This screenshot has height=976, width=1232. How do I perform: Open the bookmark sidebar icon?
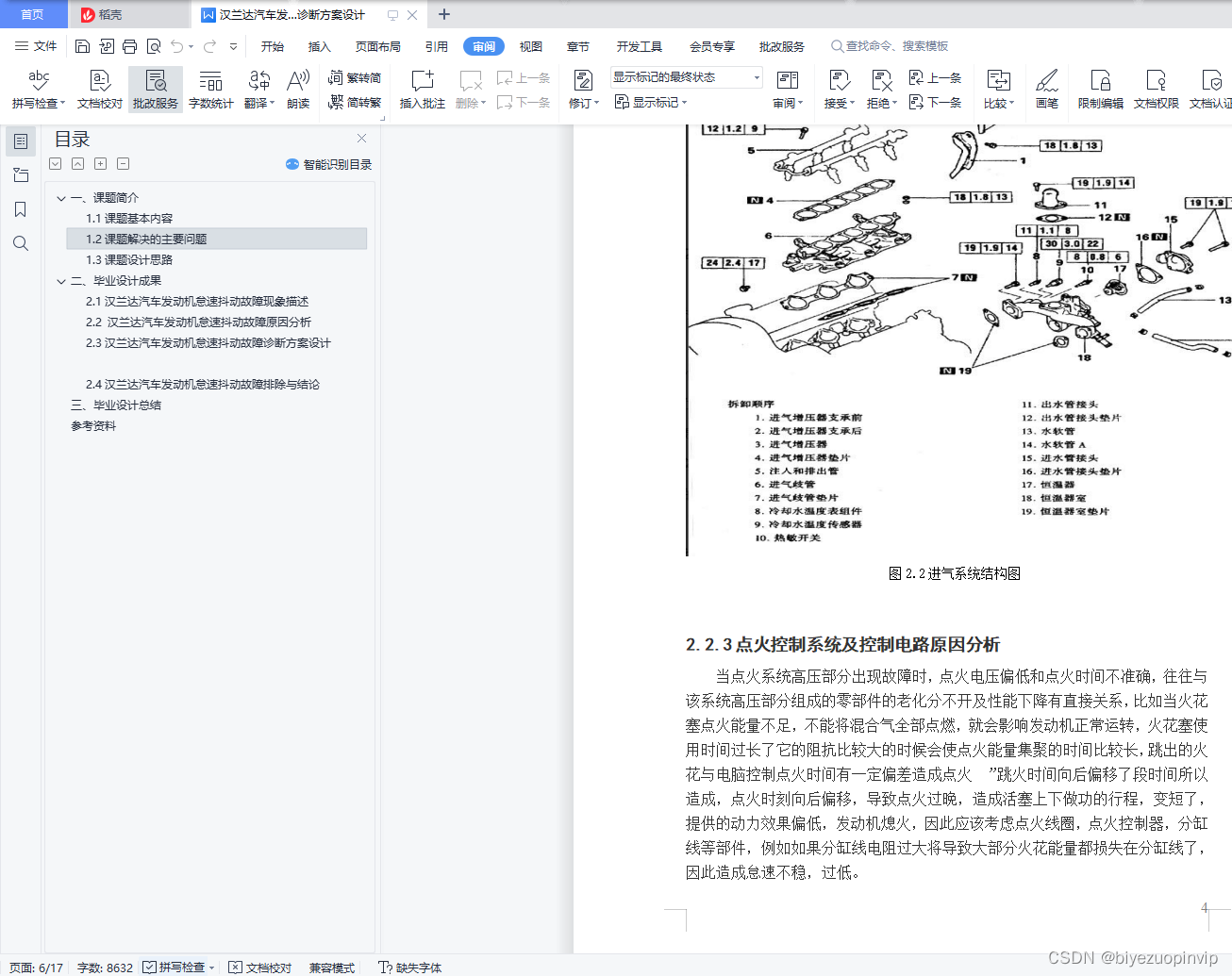pos(20,209)
